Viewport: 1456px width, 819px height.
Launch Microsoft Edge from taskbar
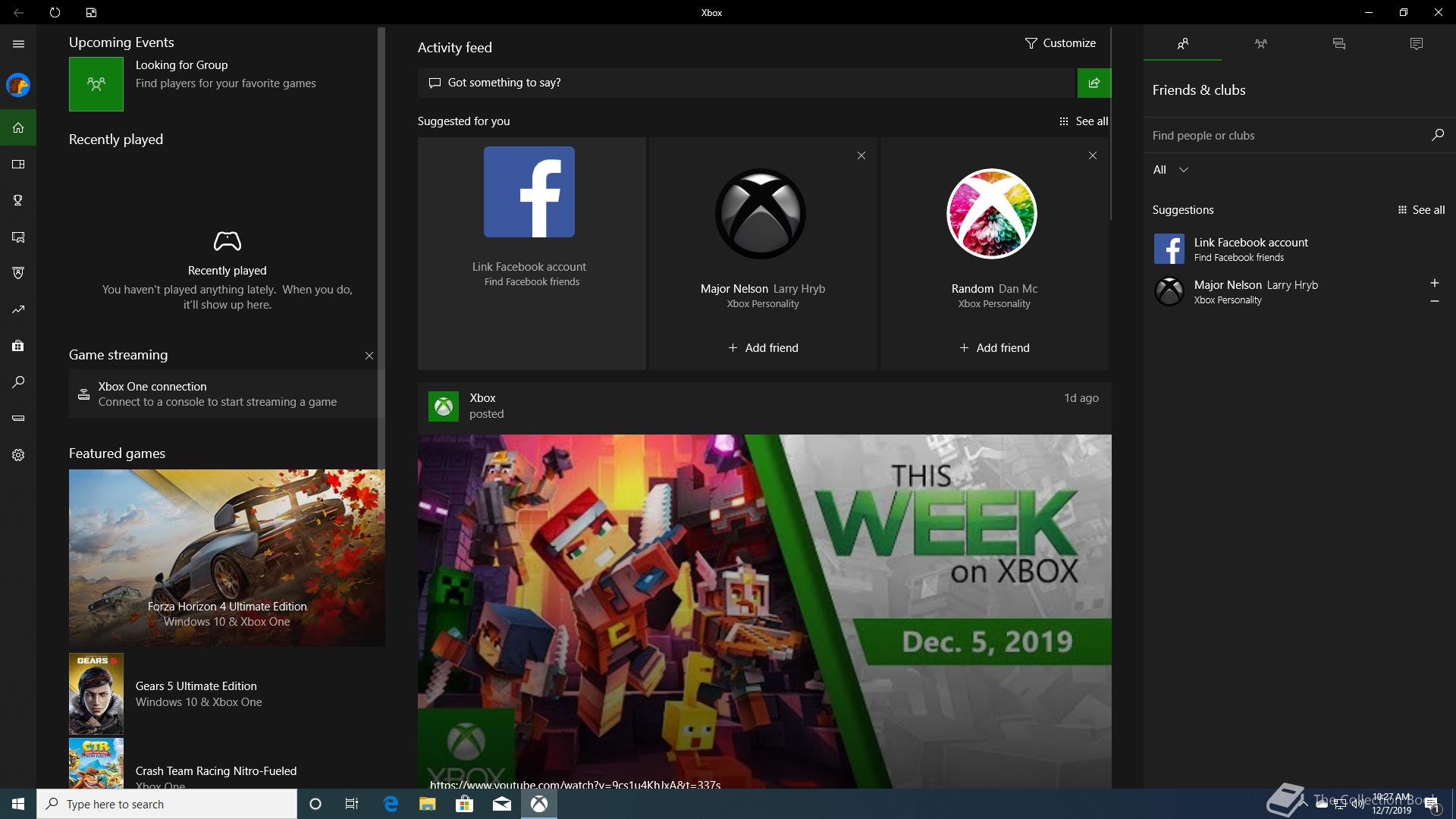tap(391, 804)
